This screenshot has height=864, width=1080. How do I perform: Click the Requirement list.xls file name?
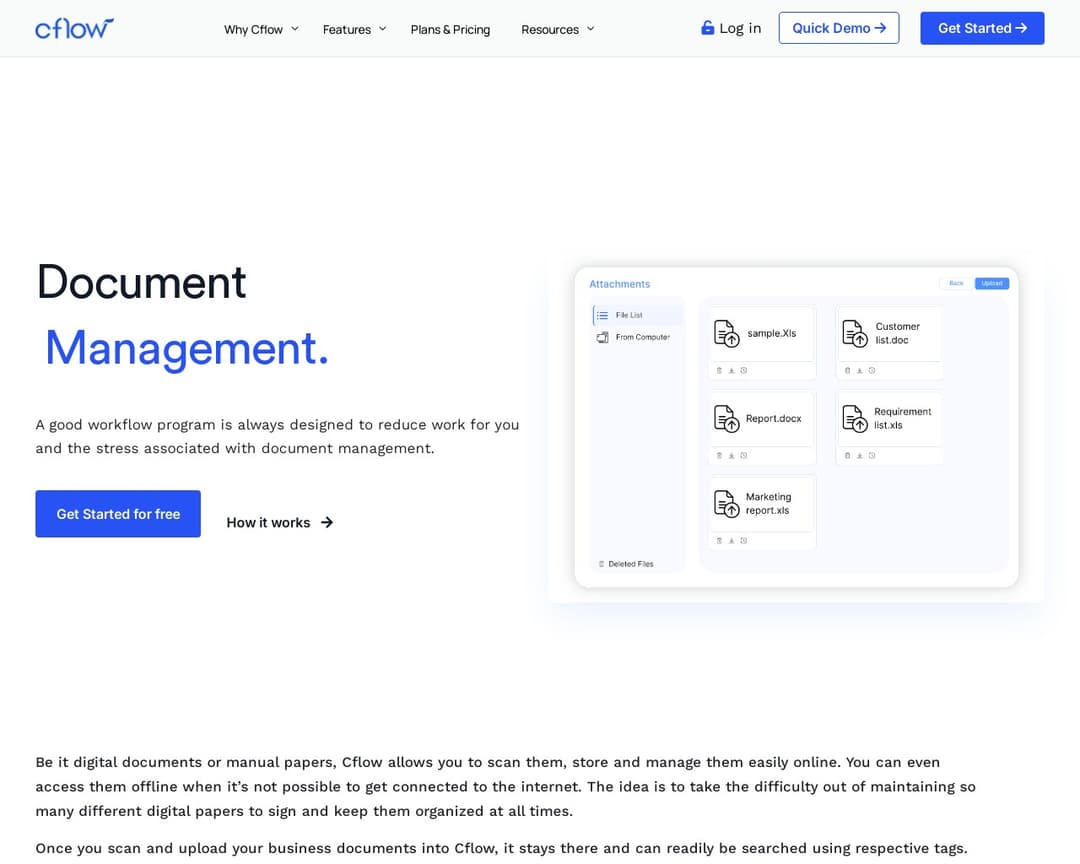[902, 418]
